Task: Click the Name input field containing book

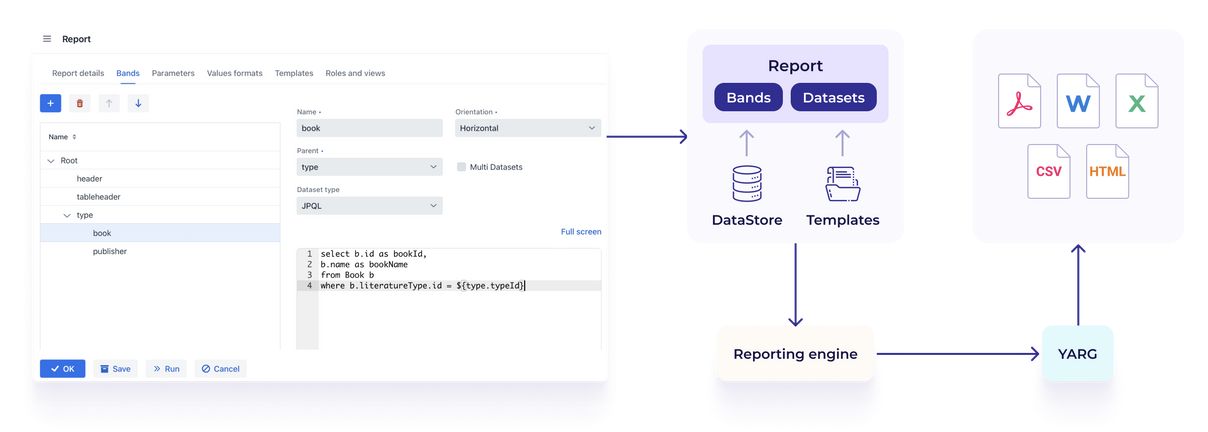Action: point(370,128)
